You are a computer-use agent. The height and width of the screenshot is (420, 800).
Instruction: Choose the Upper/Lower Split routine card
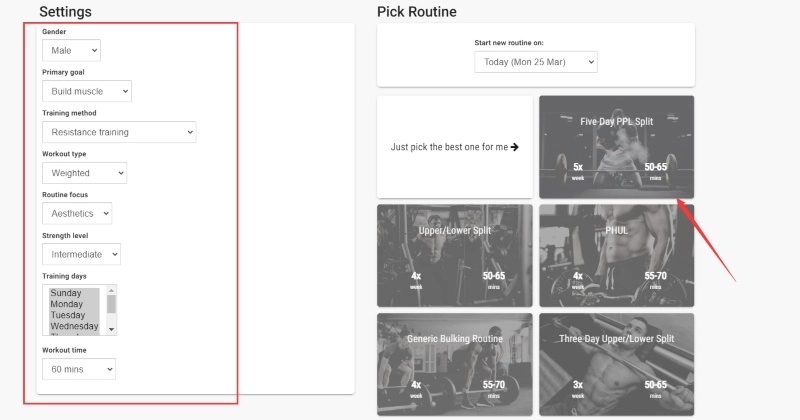(x=455, y=255)
